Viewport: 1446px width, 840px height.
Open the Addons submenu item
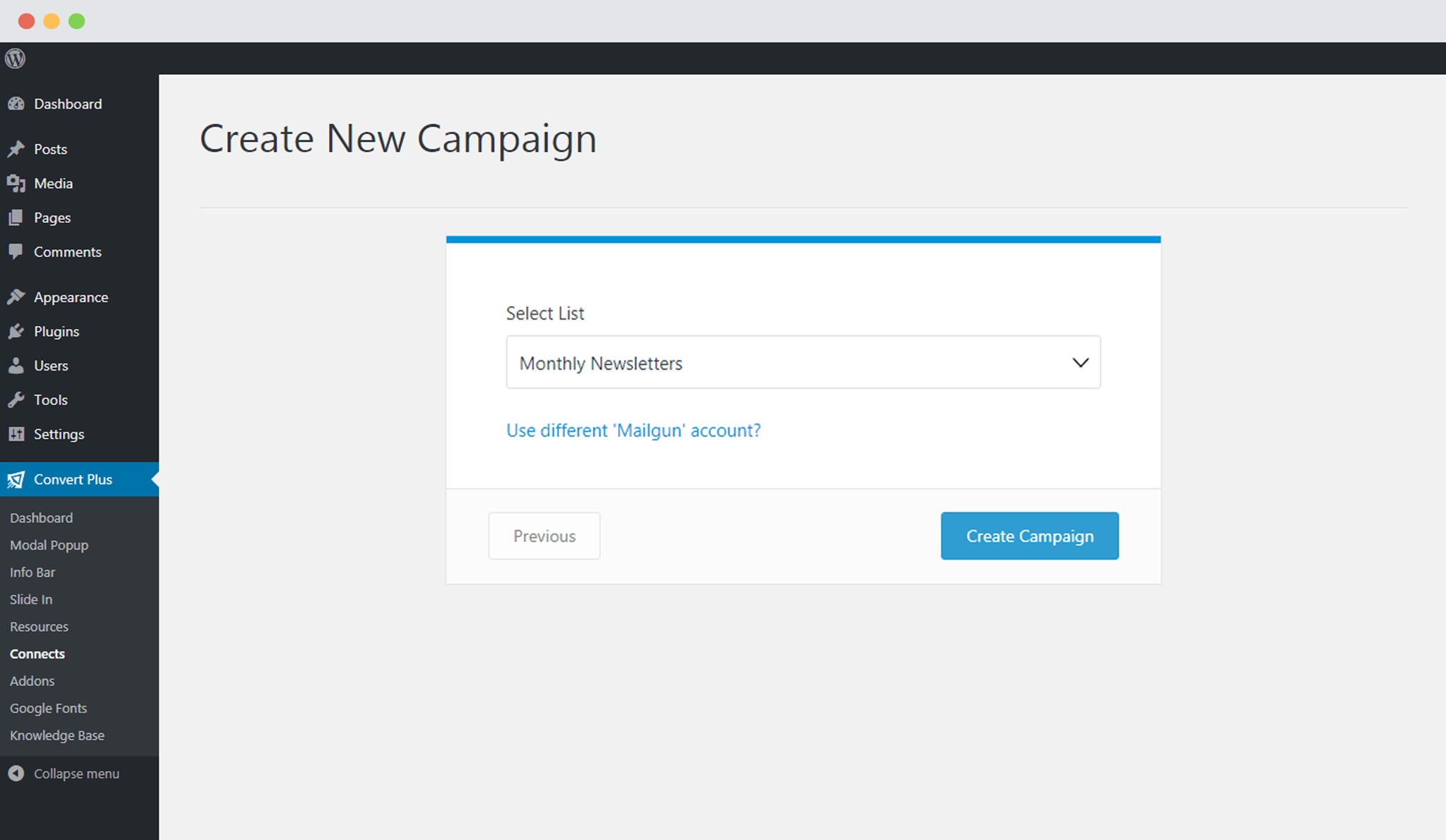click(x=32, y=681)
